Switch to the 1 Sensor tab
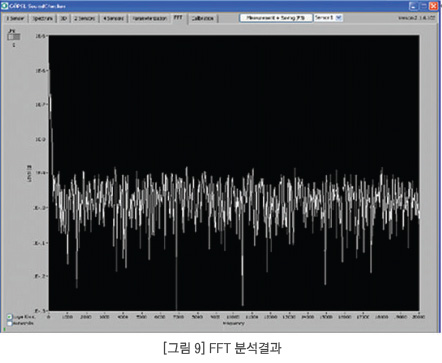This screenshot has width=442, height=363. point(15,19)
